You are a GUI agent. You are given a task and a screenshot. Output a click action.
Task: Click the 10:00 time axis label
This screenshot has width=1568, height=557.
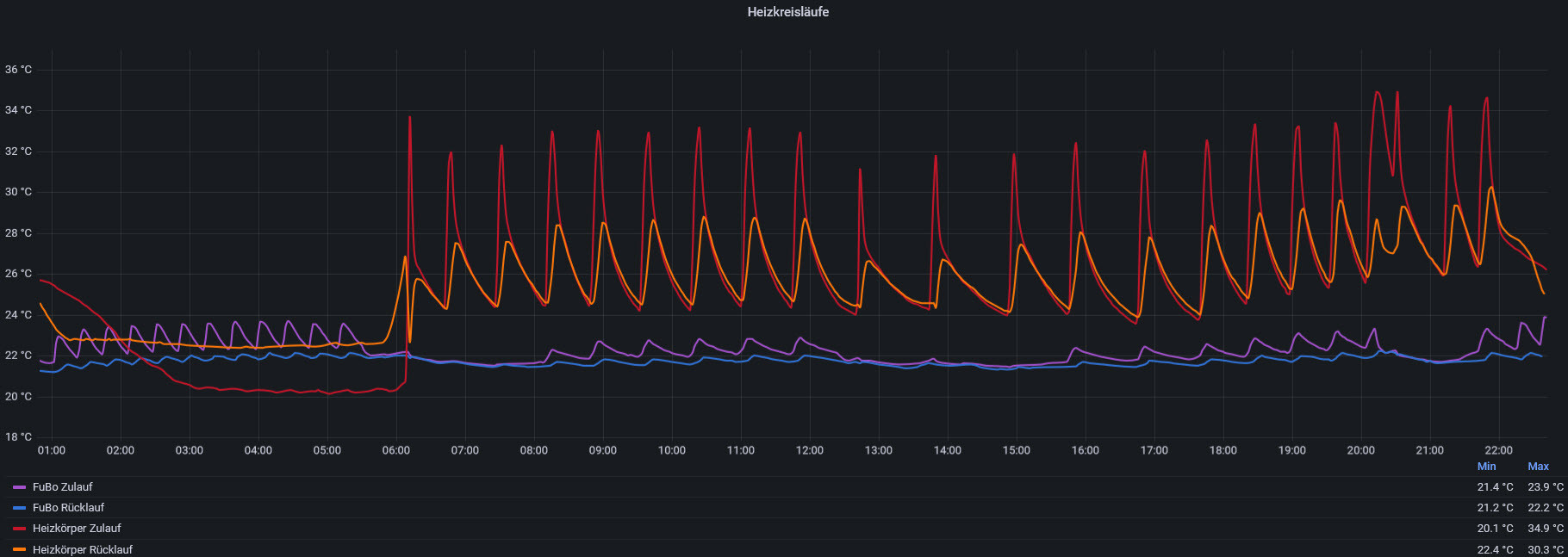pos(672,450)
